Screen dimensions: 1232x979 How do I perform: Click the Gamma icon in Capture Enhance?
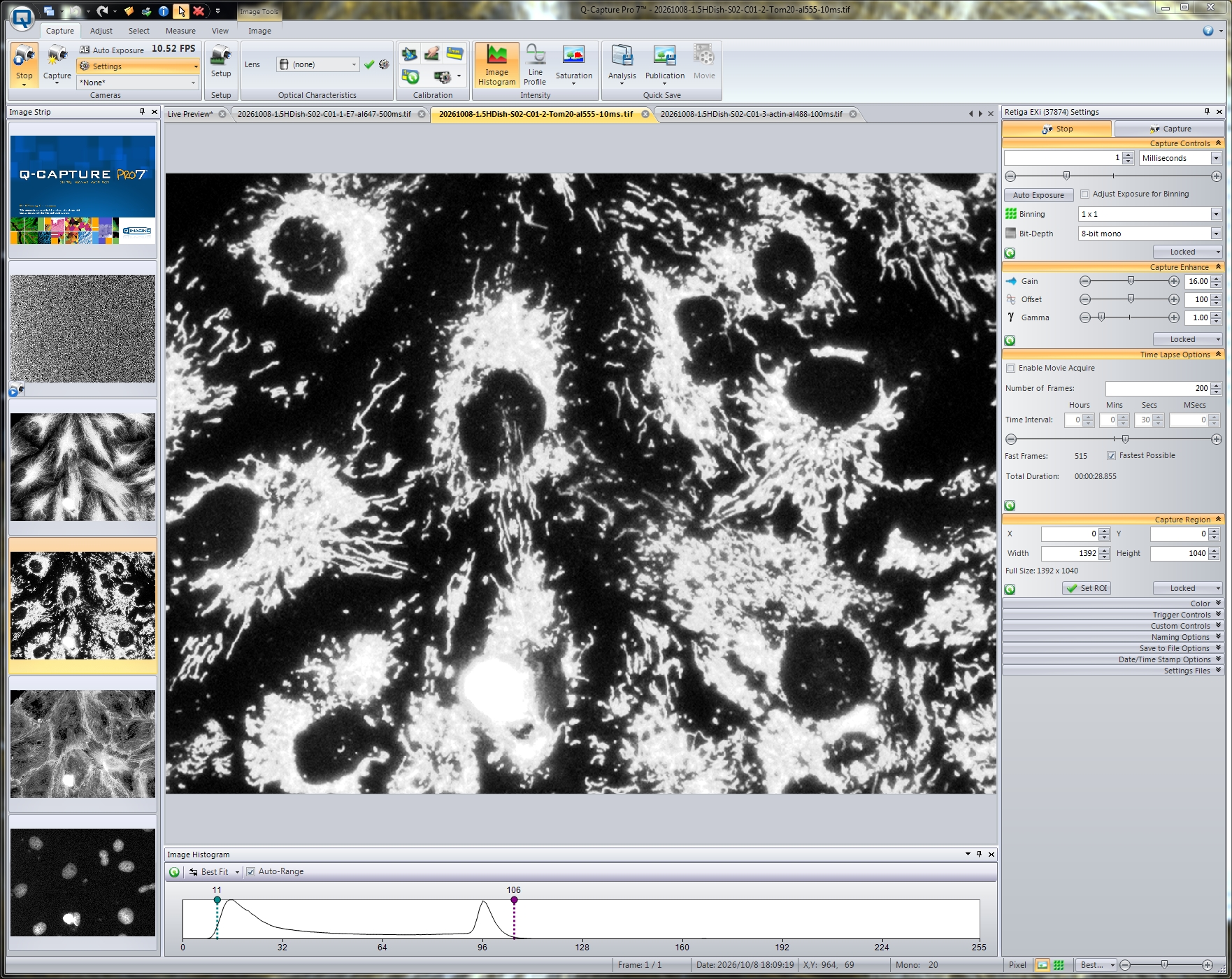pyautogui.click(x=1011, y=317)
